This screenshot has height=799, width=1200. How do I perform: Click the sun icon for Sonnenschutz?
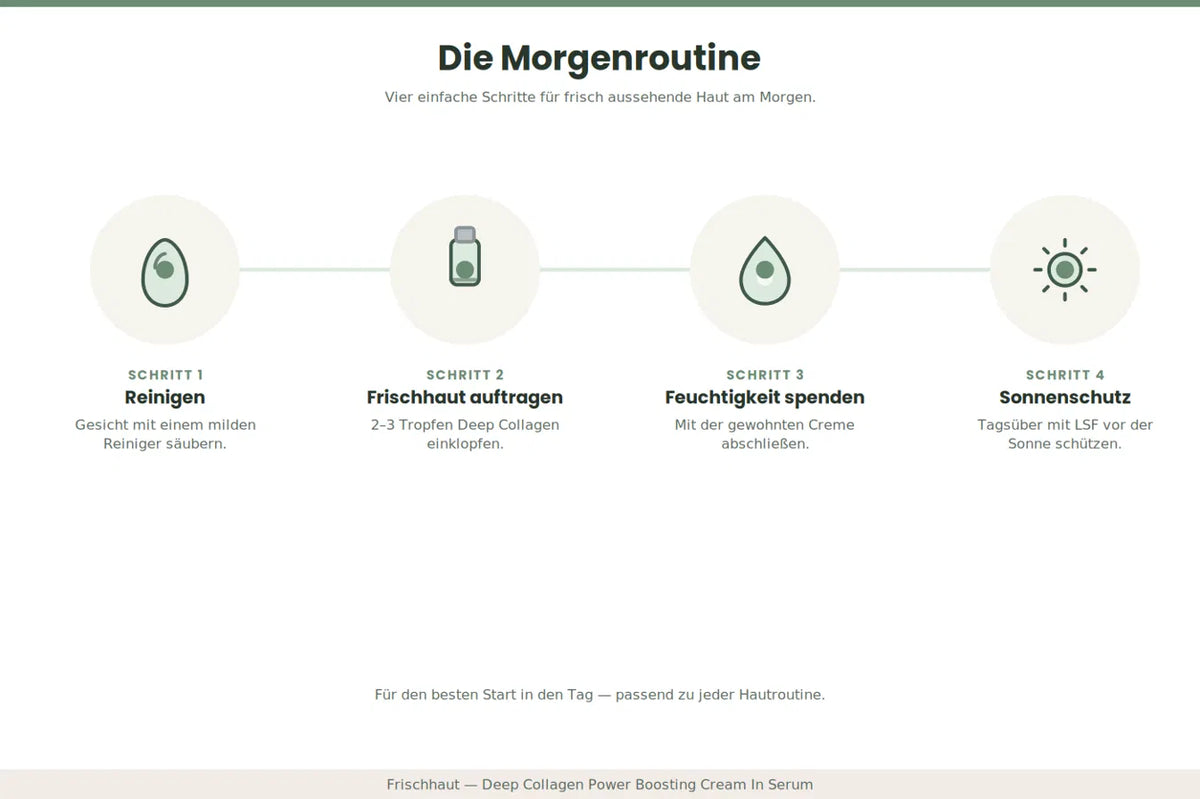point(1065,270)
